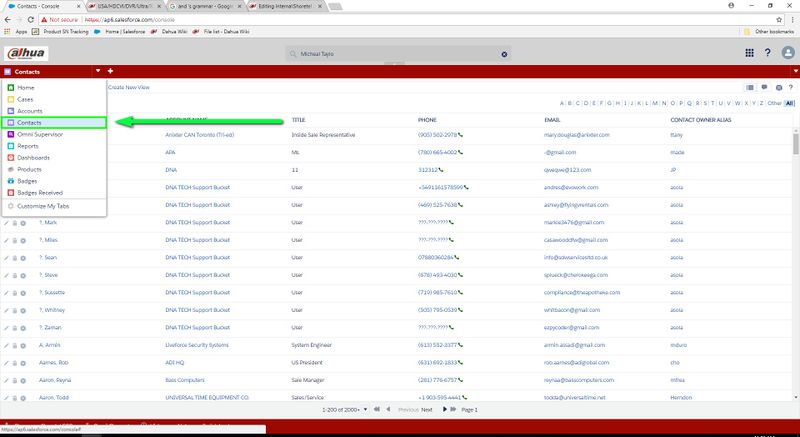The width and height of the screenshot is (800, 437).
Task: Expand the dropdown at the red bar's right end
Action: tap(795, 71)
